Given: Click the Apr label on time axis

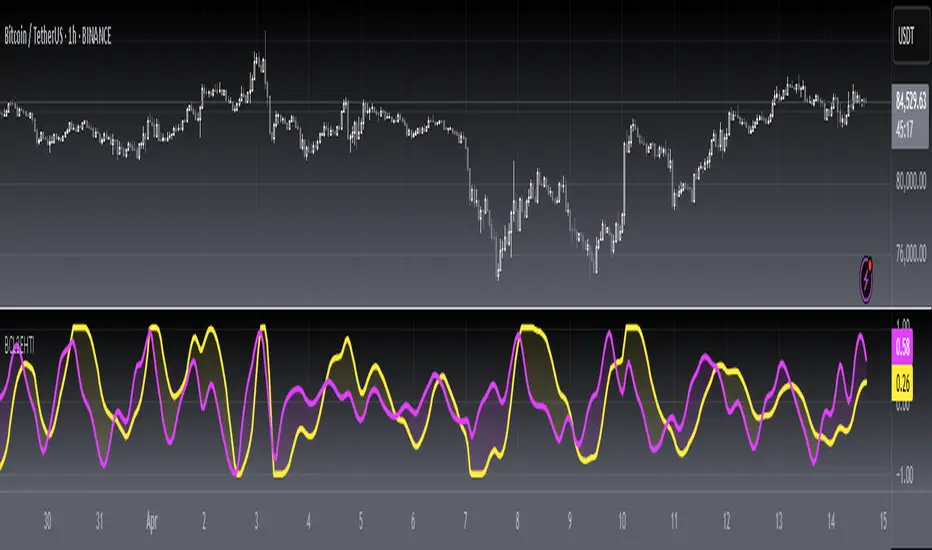Looking at the screenshot, I should [152, 521].
